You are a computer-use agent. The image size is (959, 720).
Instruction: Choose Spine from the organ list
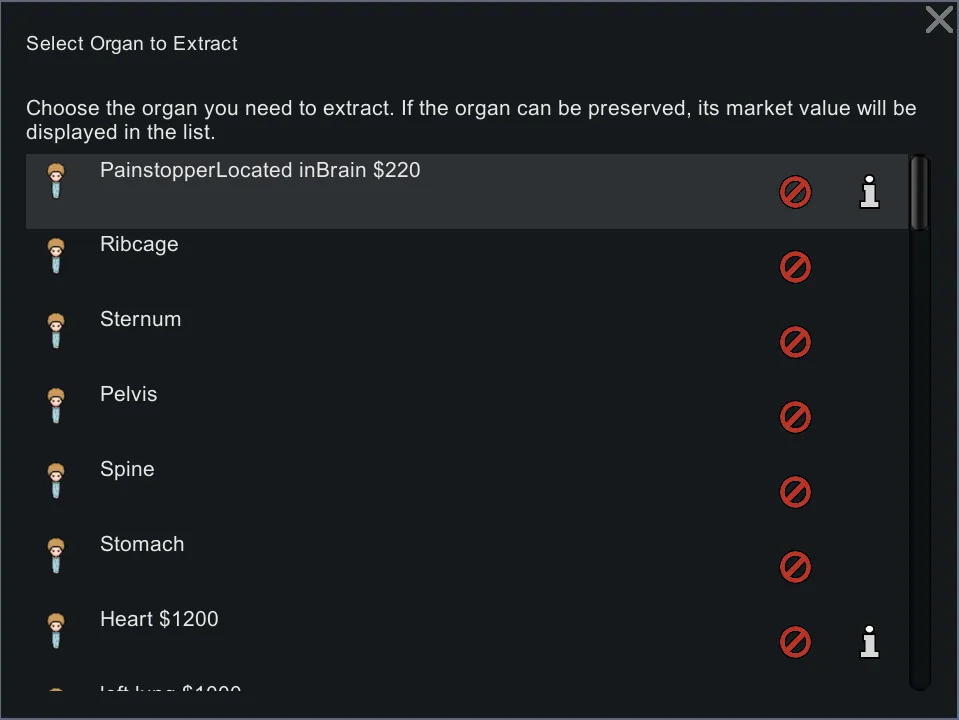click(127, 470)
